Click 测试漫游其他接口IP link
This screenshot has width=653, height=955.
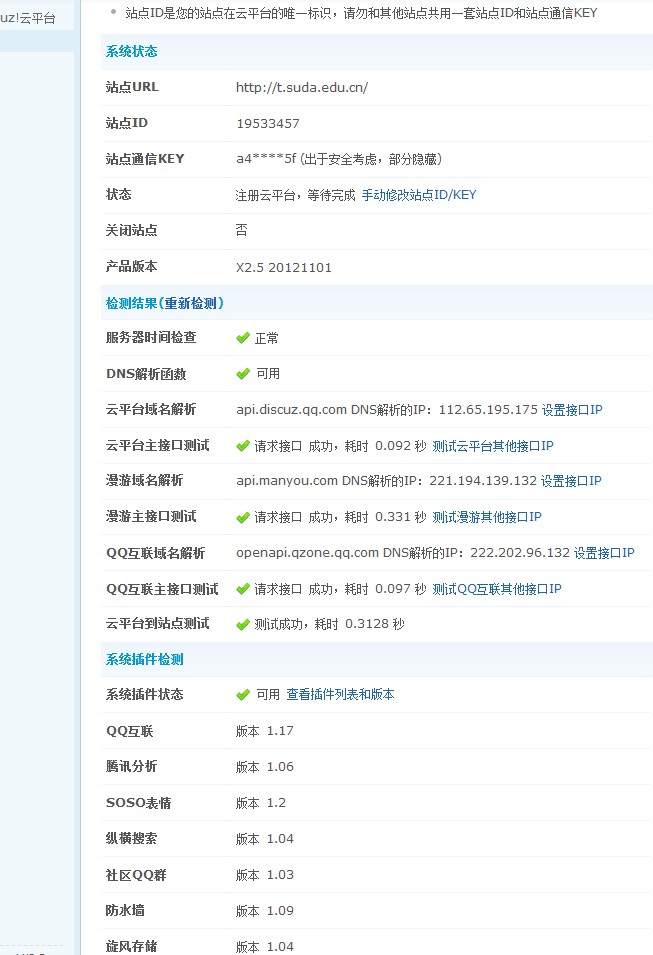click(487, 517)
